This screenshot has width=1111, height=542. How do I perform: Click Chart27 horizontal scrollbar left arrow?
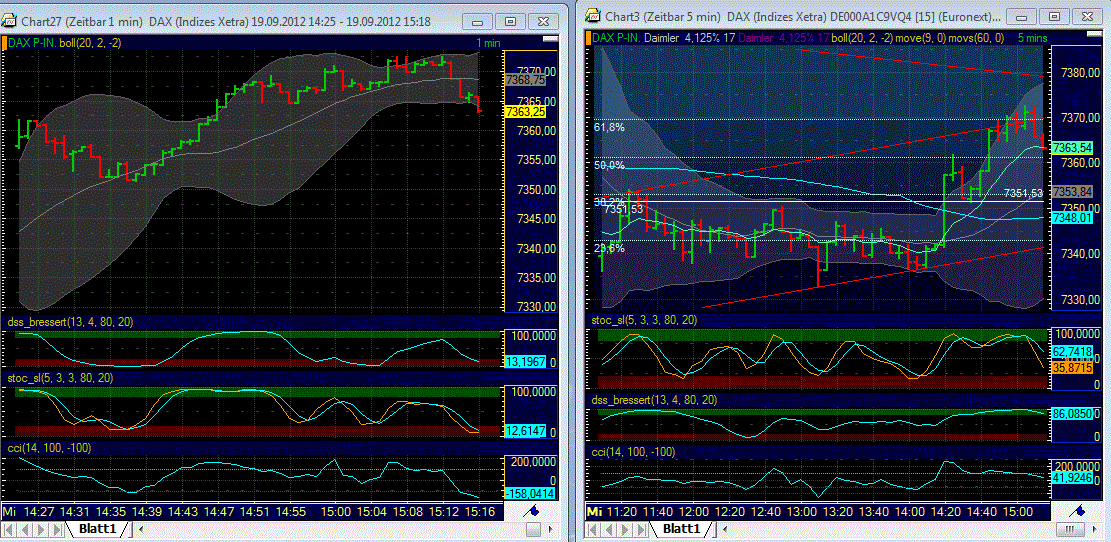(140, 529)
